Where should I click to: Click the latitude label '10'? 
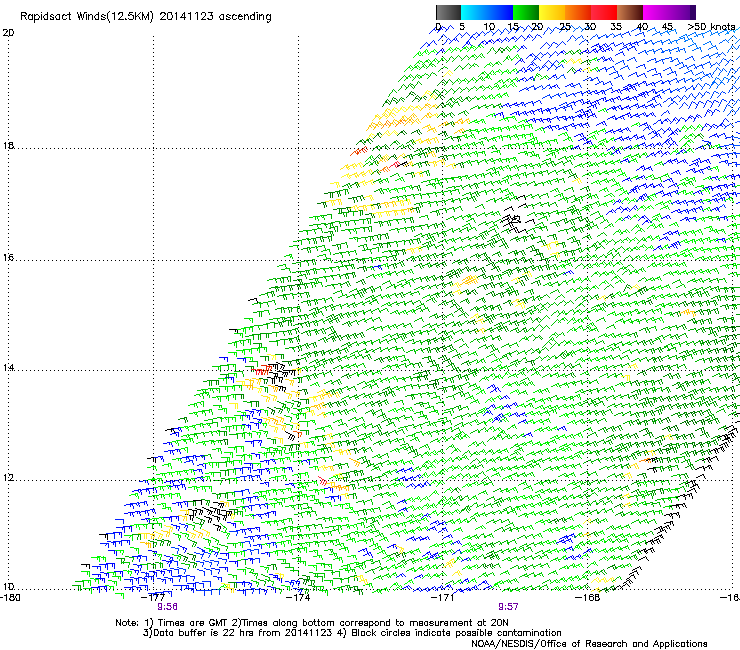pos(8,587)
